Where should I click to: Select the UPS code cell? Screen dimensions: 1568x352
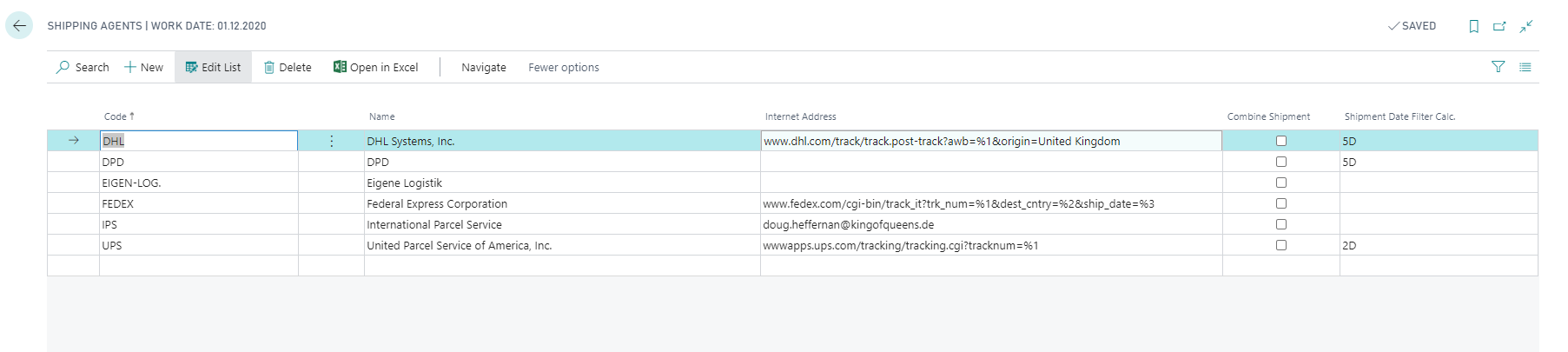pos(199,245)
